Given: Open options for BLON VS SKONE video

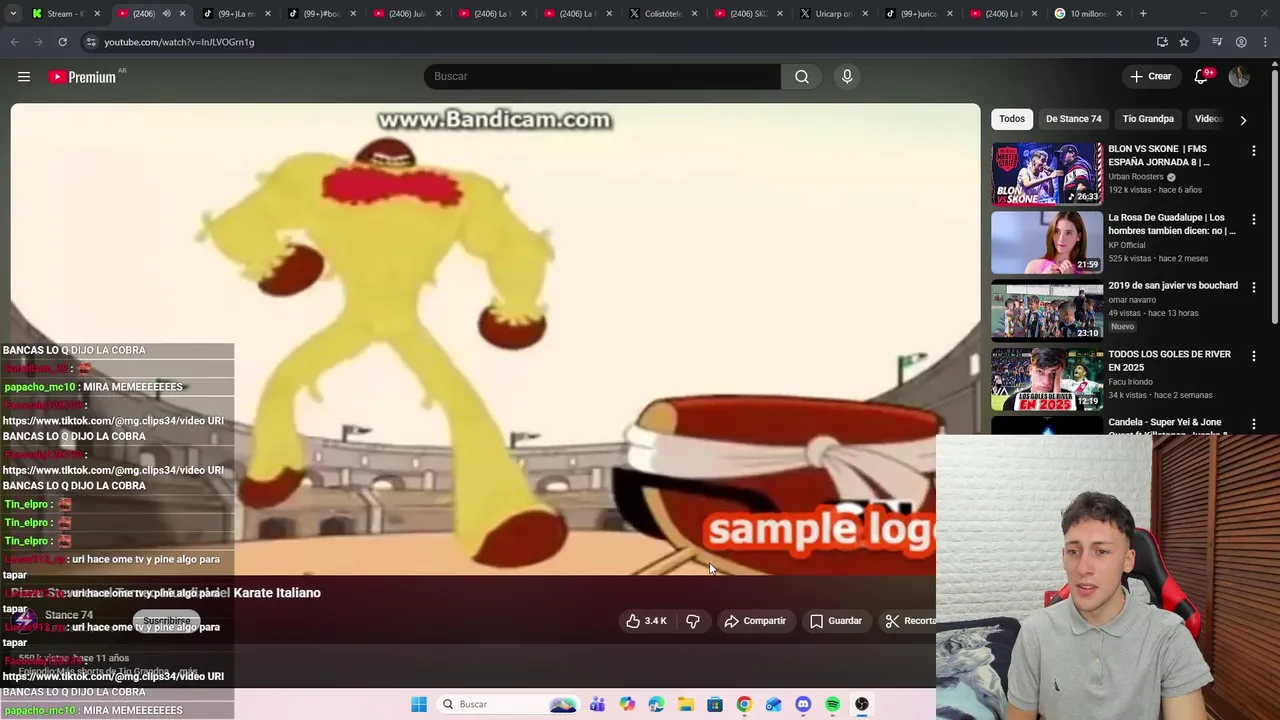Looking at the screenshot, I should (1254, 151).
